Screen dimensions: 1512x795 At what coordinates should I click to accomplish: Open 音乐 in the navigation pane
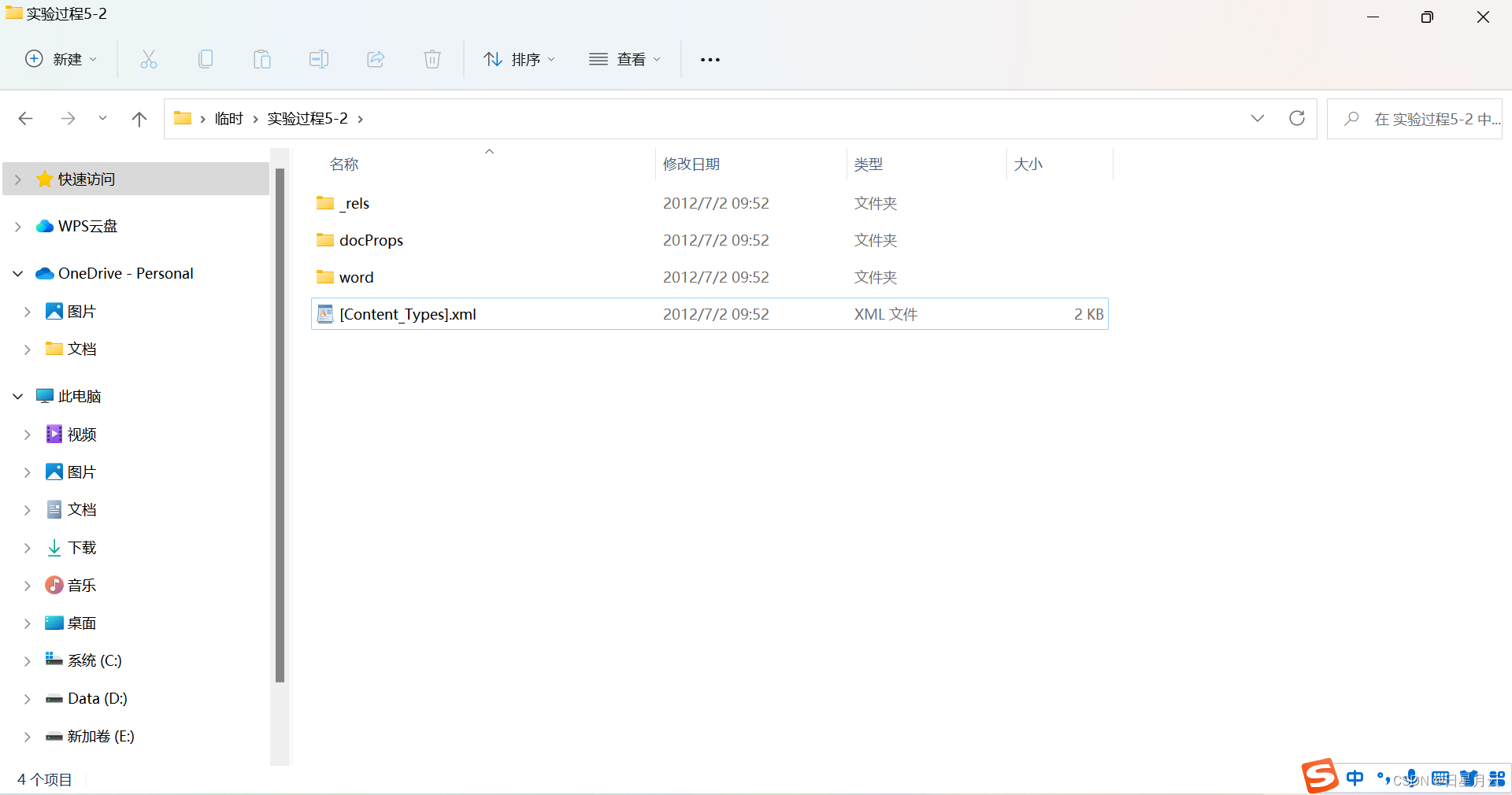coord(82,586)
